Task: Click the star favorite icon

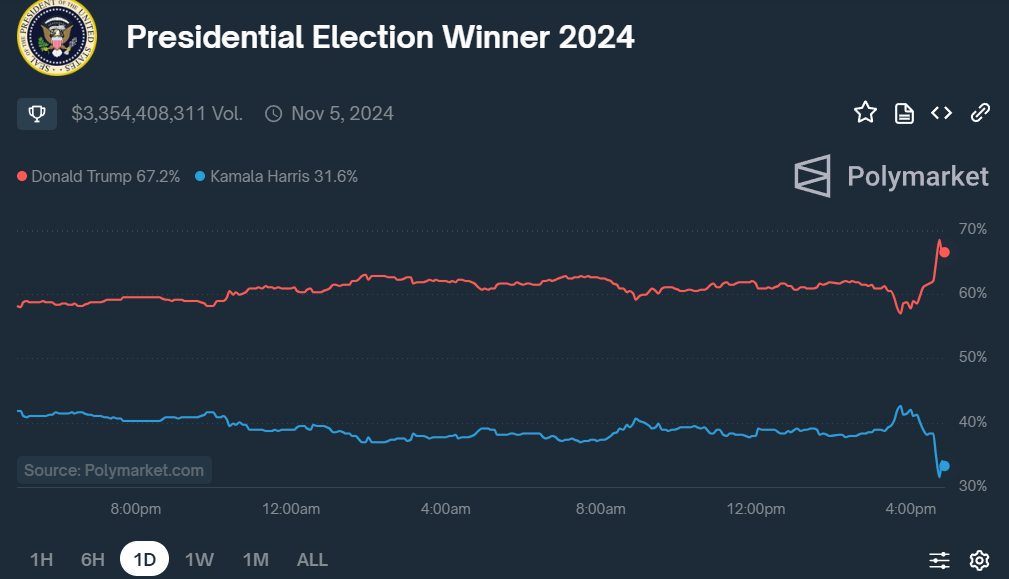Action: [865, 113]
